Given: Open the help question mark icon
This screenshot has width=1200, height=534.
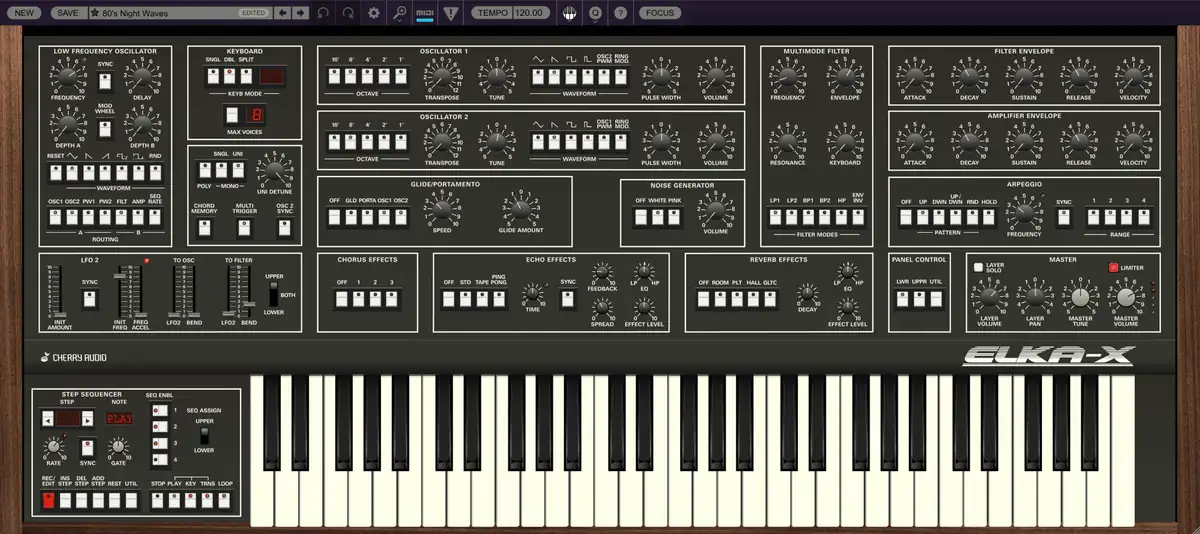Looking at the screenshot, I should click(x=620, y=13).
